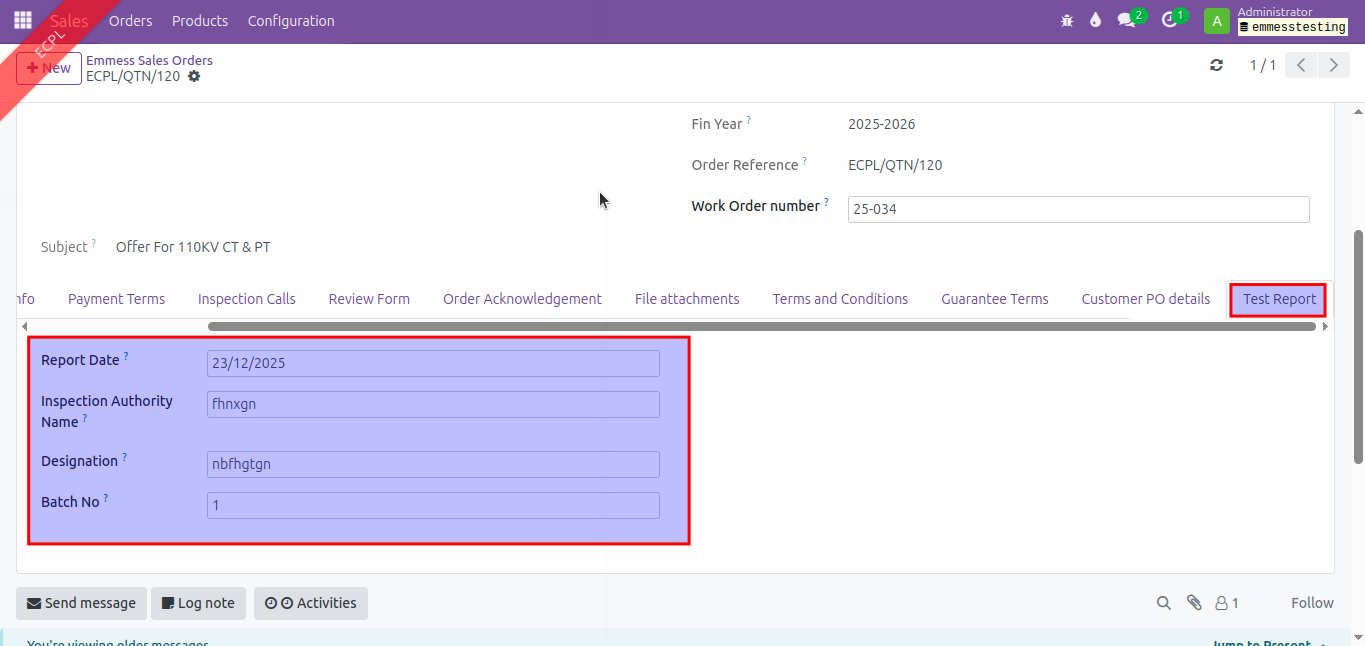Open the messages chat bubble icon
Screen dimensions: 1365x646
(x=1127, y=21)
